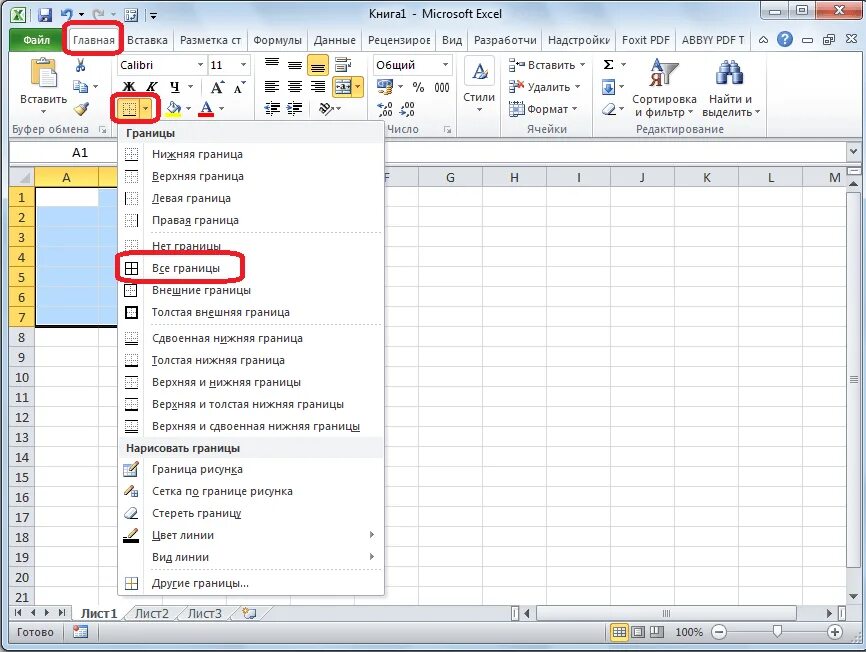The image size is (866, 652).
Task: Click the Sort and filter funnel icon
Action: pos(664,72)
